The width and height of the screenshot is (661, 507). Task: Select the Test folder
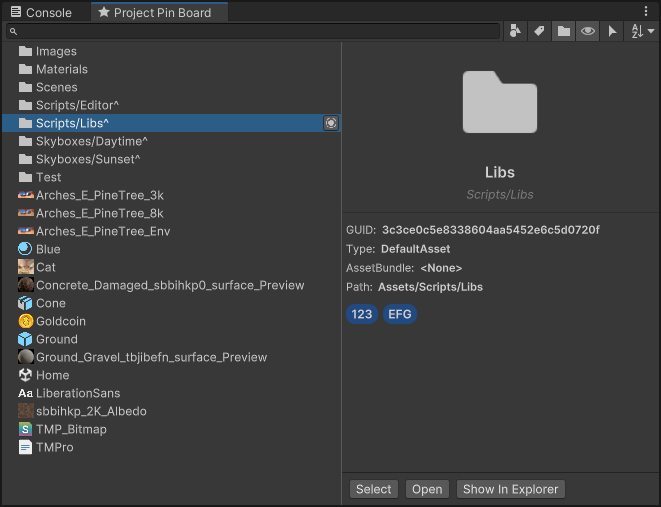[171, 177]
